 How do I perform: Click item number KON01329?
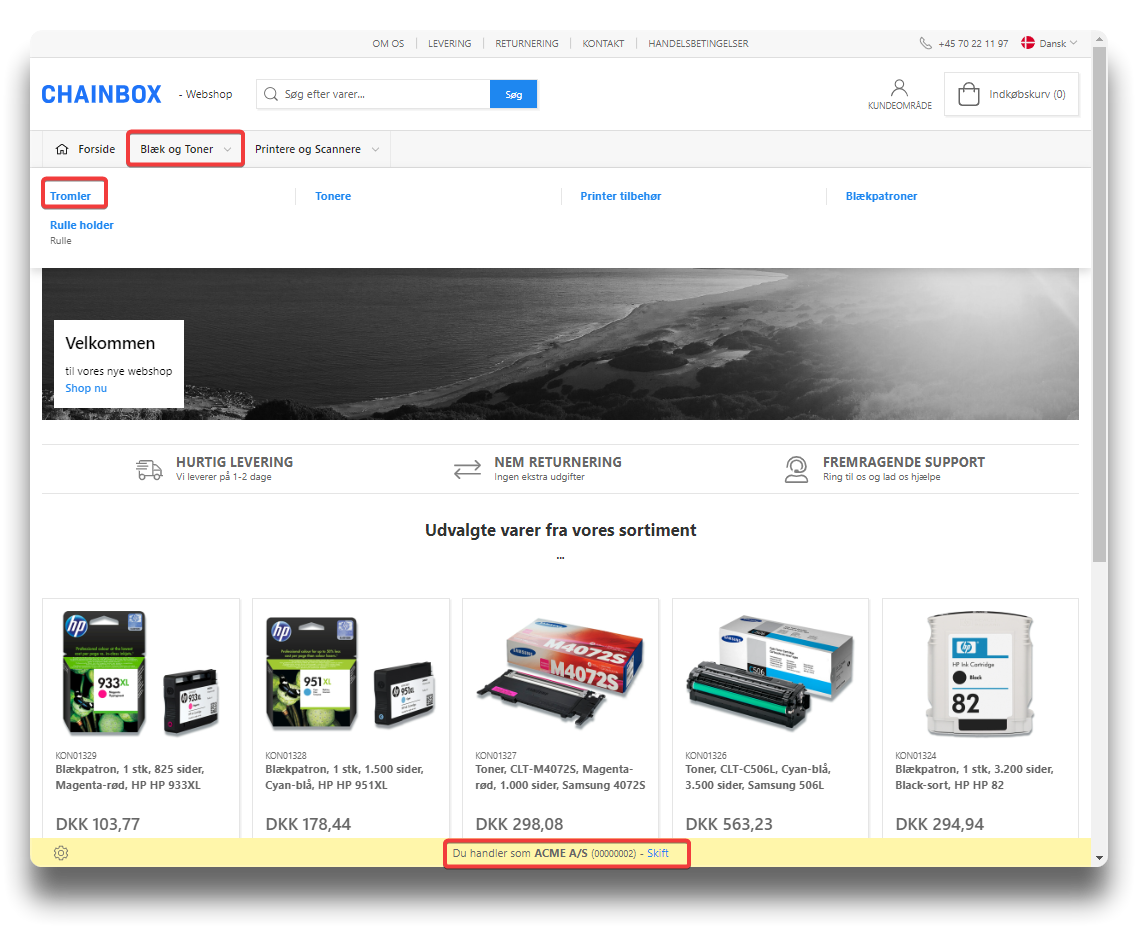pos(75,756)
